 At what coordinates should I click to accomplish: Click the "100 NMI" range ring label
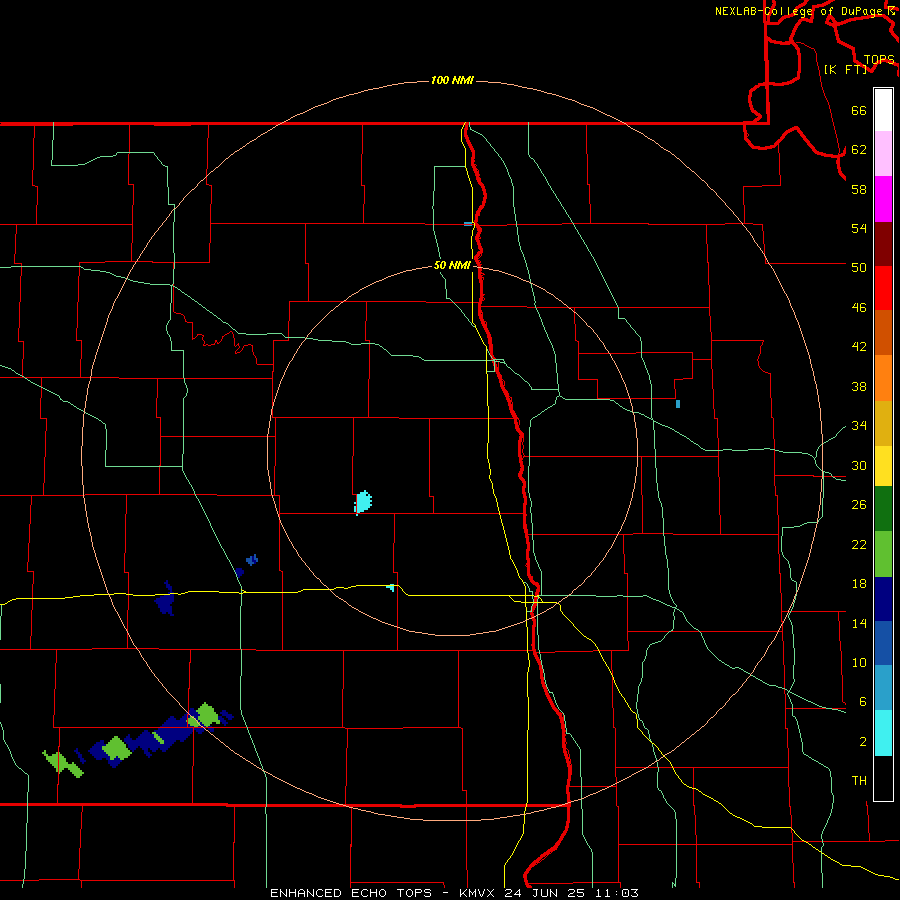coord(452,80)
